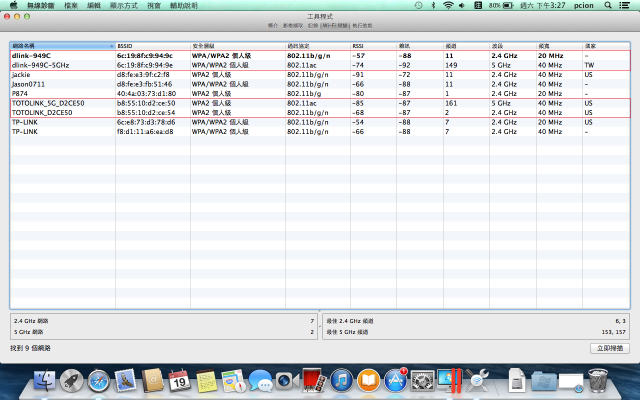Open FaceTime camera icon in Dock
Viewport: 640px width, 400px height.
click(287, 381)
